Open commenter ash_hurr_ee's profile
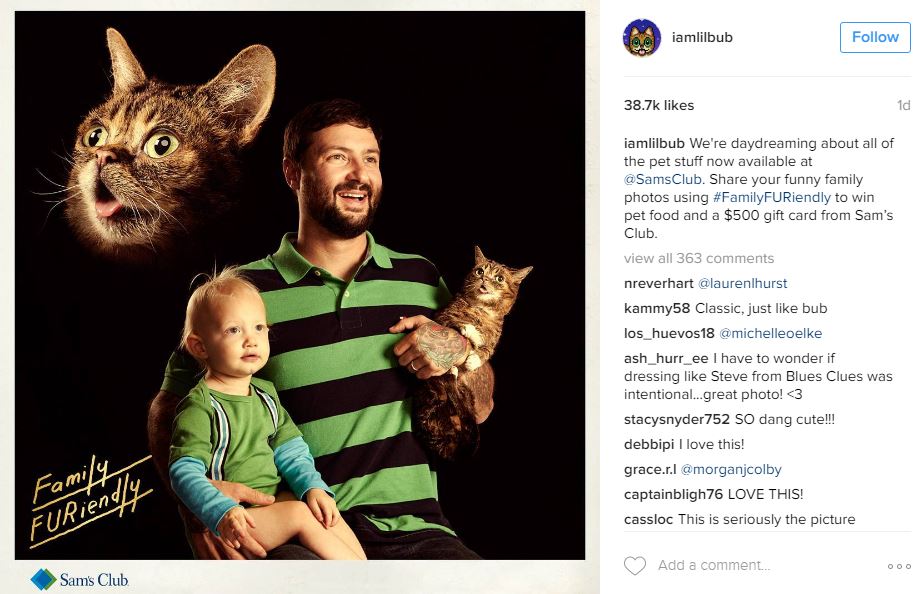 (666, 359)
